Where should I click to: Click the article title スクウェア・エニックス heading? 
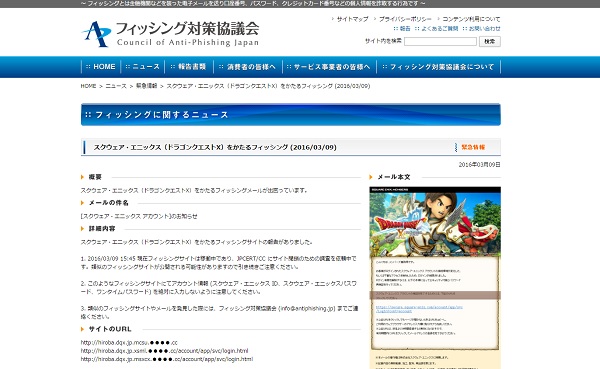(215, 147)
